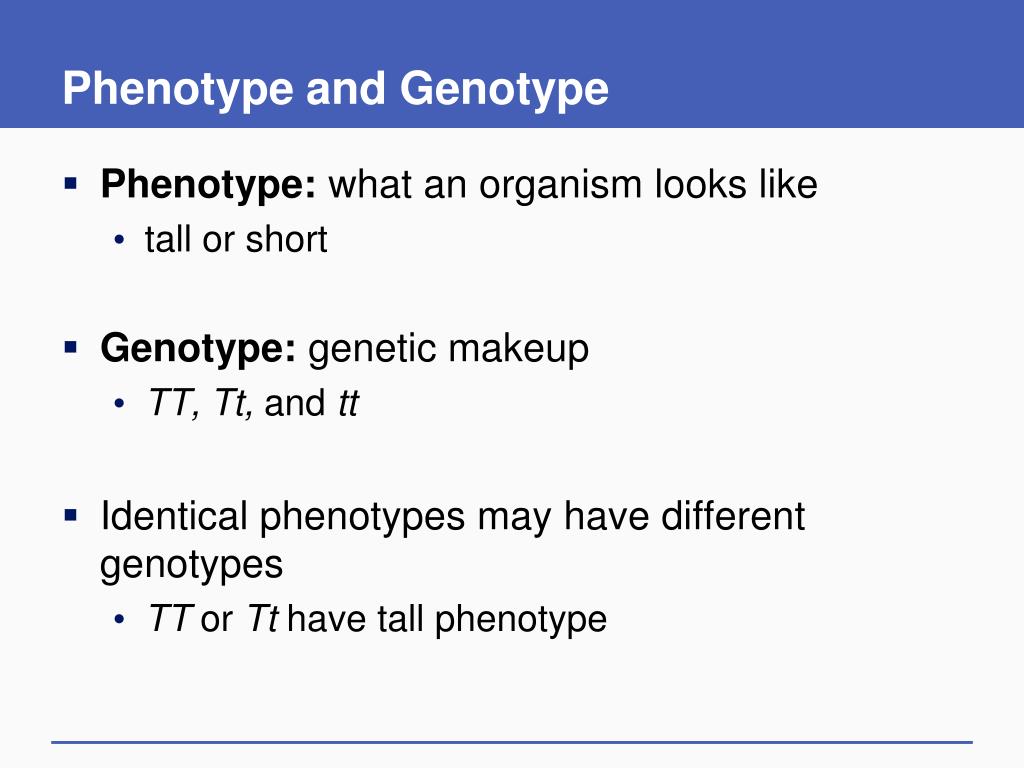Viewport: 1024px width, 768px height.
Task: Click the blue horizontal line at slide bottom
Action: (512, 742)
